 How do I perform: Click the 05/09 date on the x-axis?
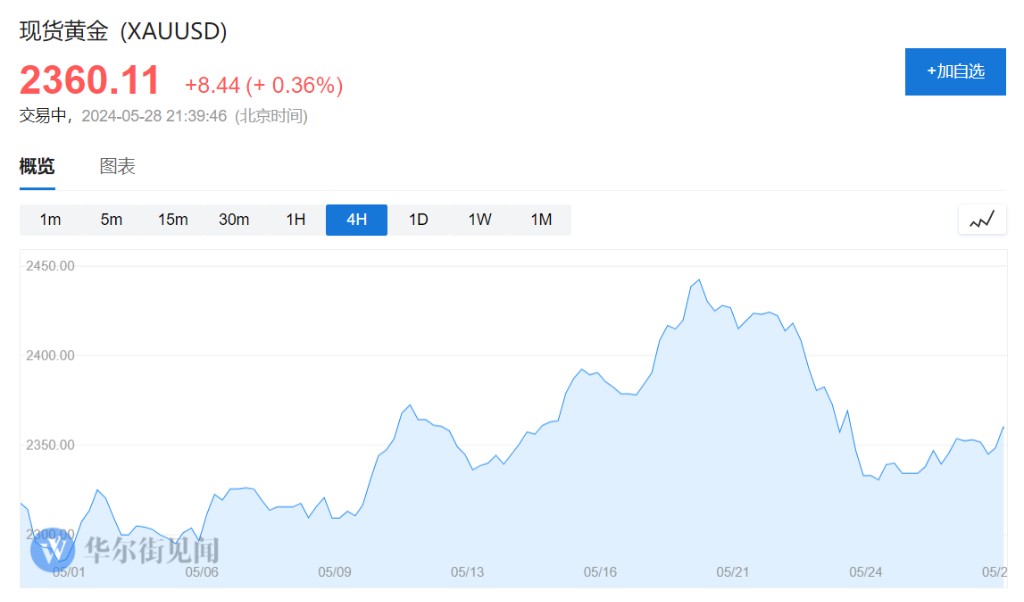pyautogui.click(x=334, y=572)
